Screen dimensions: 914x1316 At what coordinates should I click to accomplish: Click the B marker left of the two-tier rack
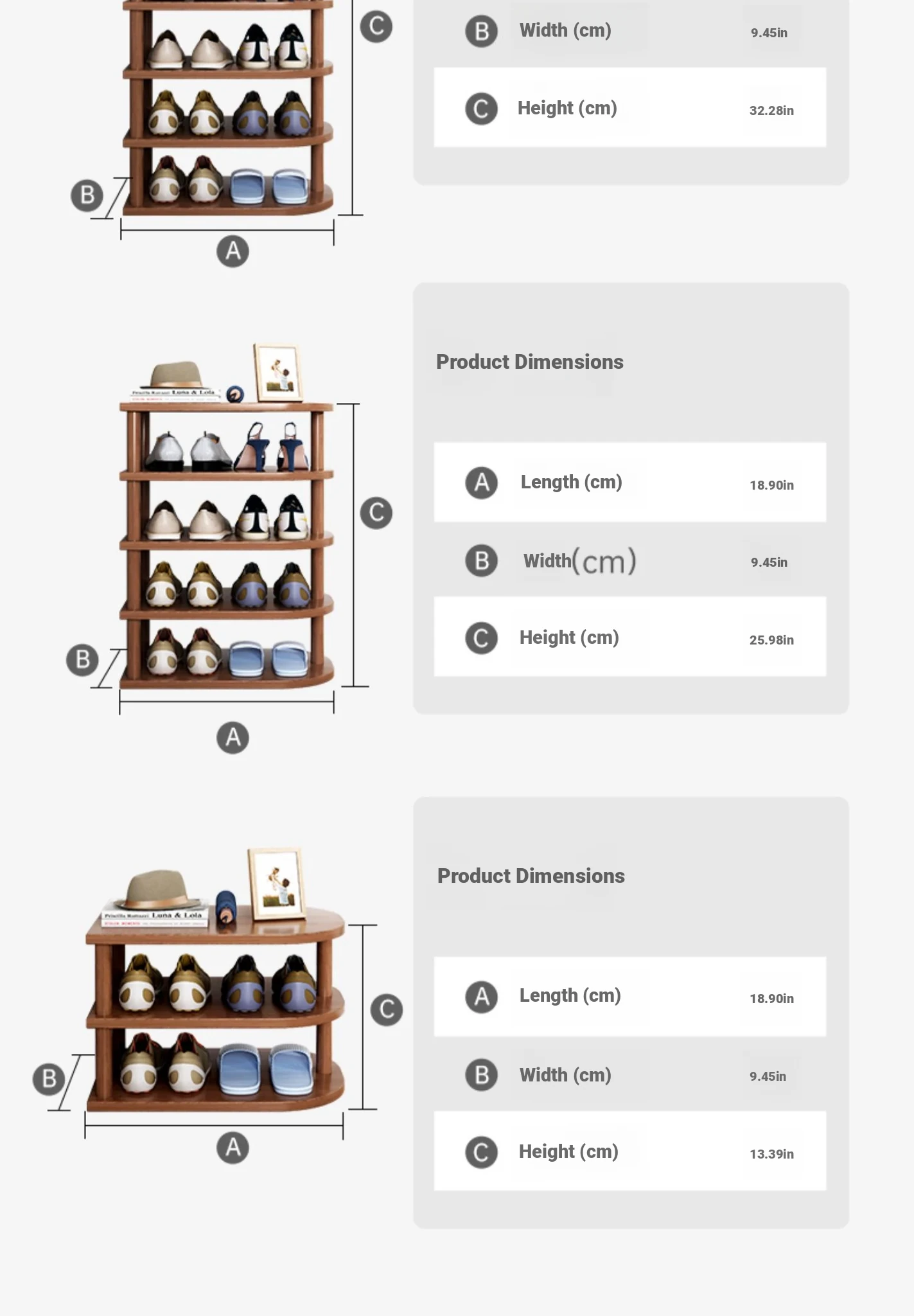(x=49, y=1079)
